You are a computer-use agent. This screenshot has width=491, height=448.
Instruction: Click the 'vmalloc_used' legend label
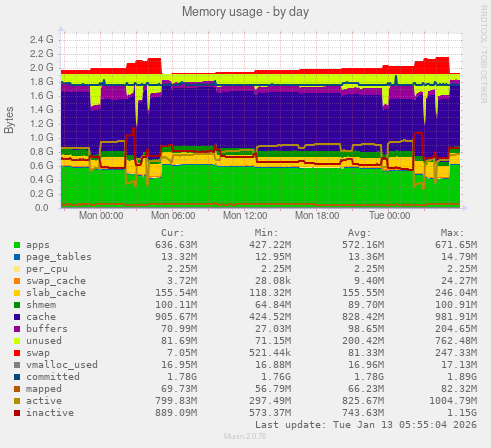click(62, 365)
